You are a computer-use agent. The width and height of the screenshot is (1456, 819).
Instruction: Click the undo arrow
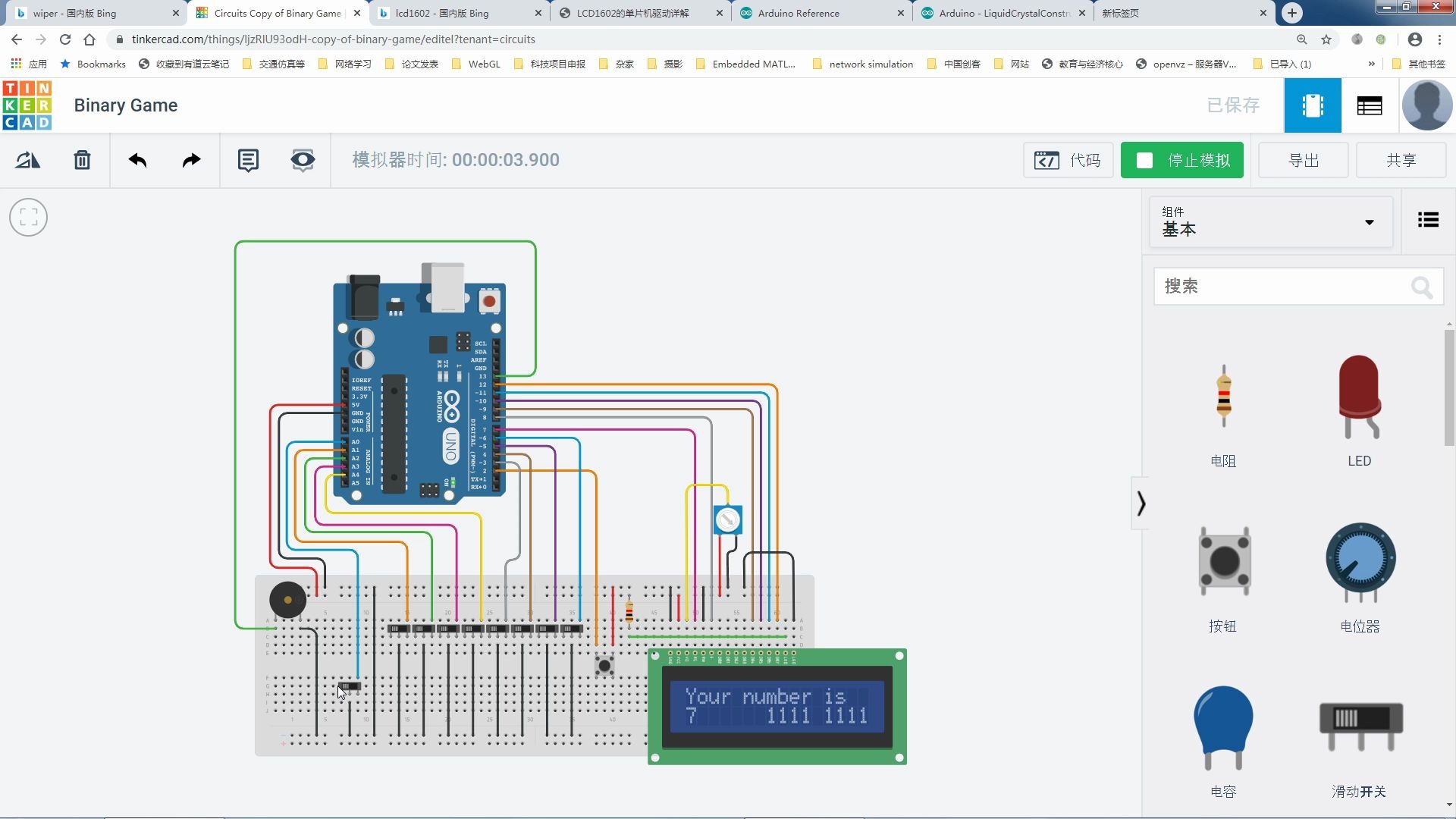[x=137, y=160]
